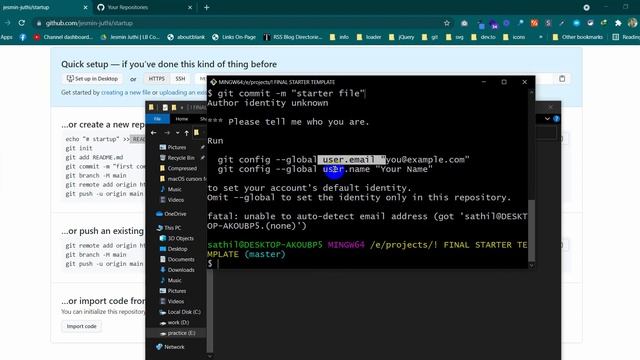Close the jesmin-juthi/startup browser tab
This screenshot has height=360, width=640.
(85, 7)
